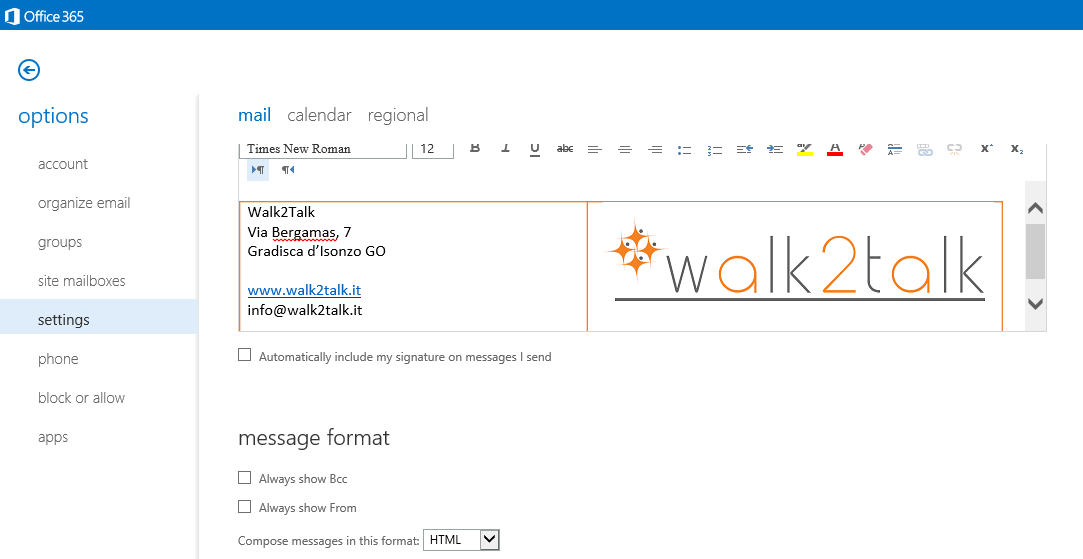1083x559 pixels.
Task: Switch to the mail tab
Action: [x=254, y=115]
